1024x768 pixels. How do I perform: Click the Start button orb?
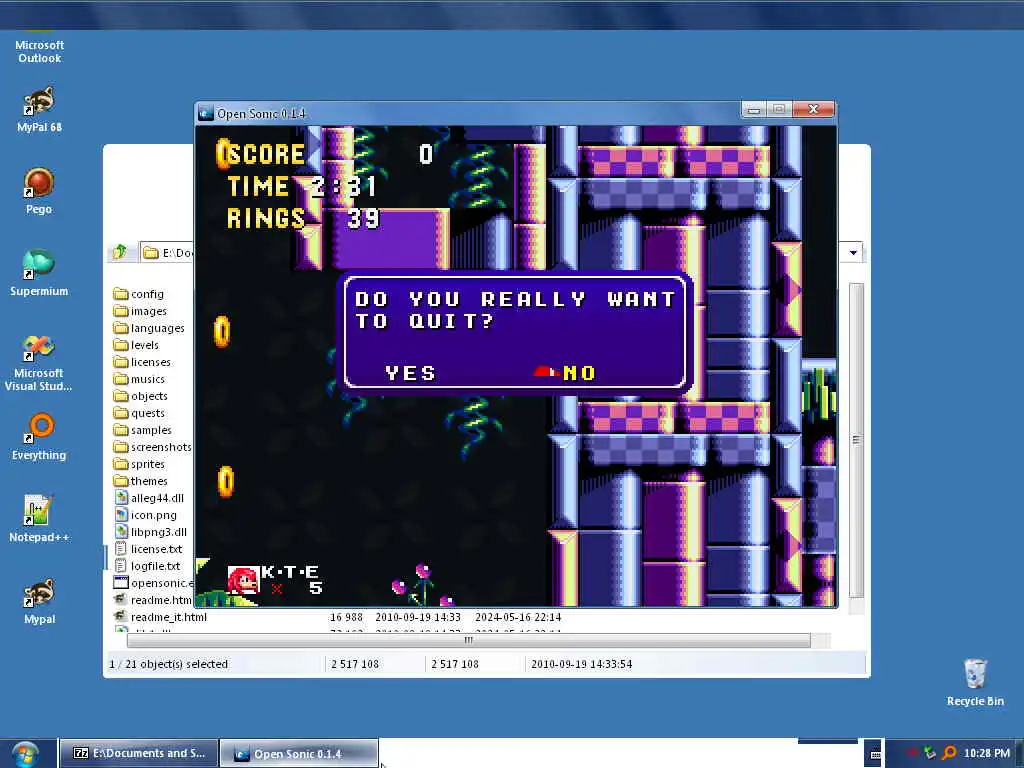[x=25, y=754]
